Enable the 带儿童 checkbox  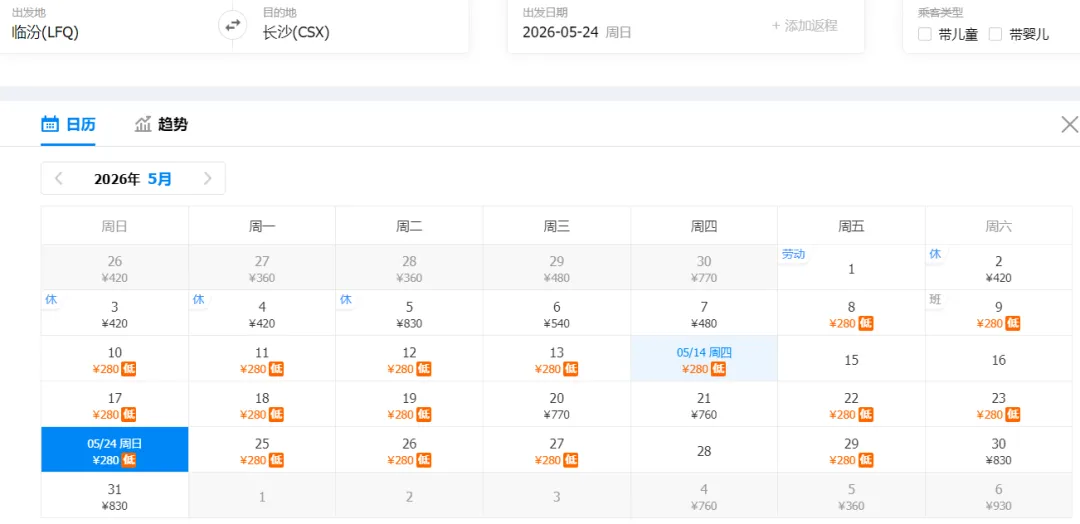[925, 34]
